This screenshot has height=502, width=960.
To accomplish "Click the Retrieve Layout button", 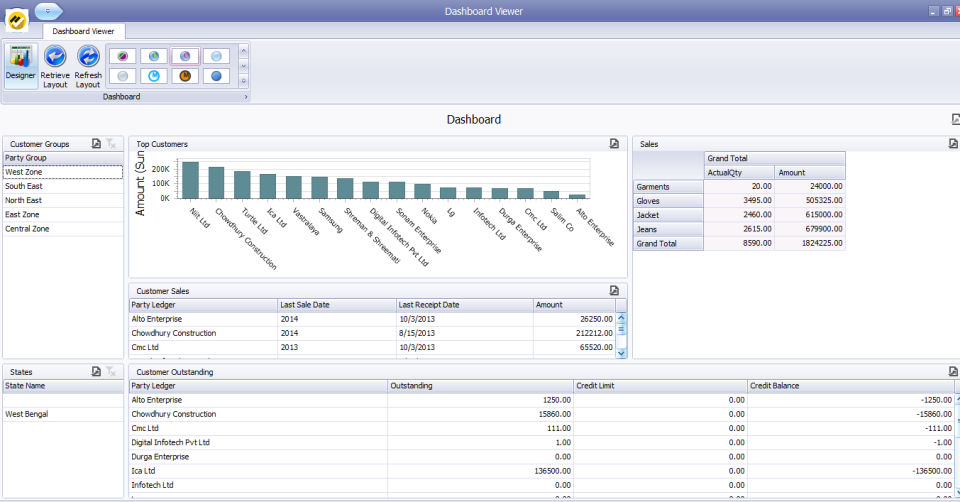I will coord(55,65).
